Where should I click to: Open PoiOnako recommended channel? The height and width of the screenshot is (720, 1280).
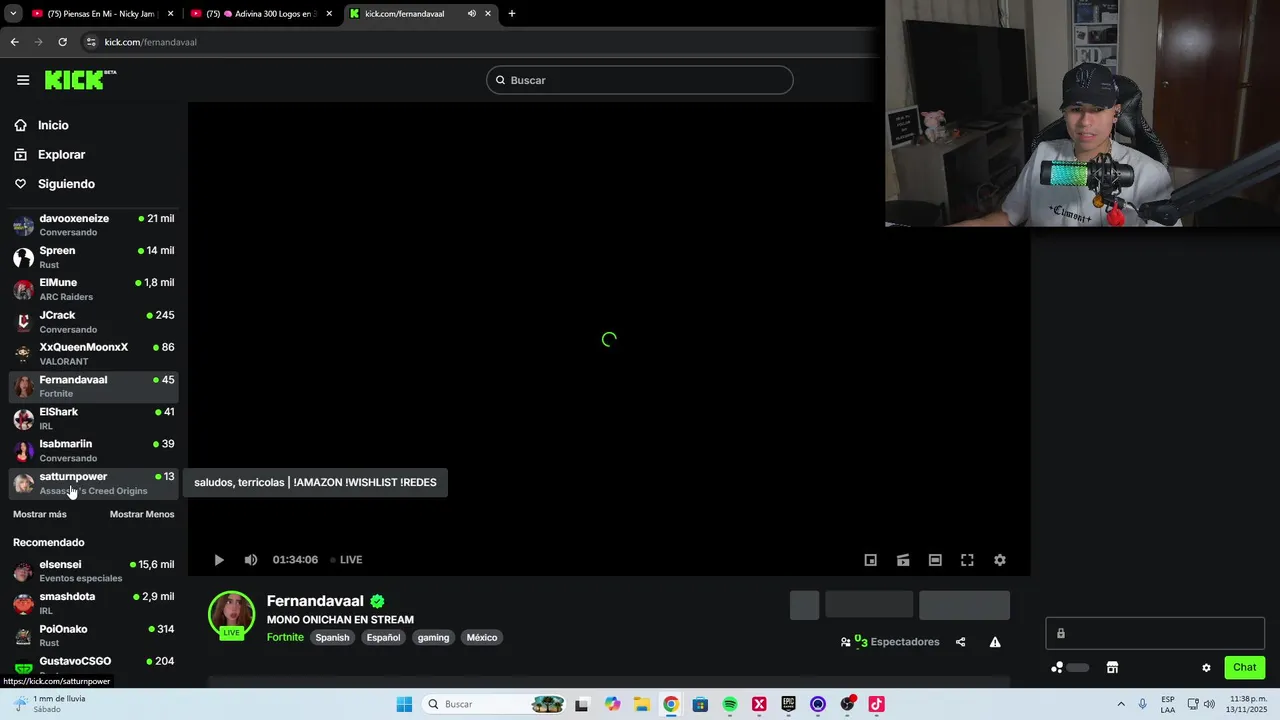point(93,635)
